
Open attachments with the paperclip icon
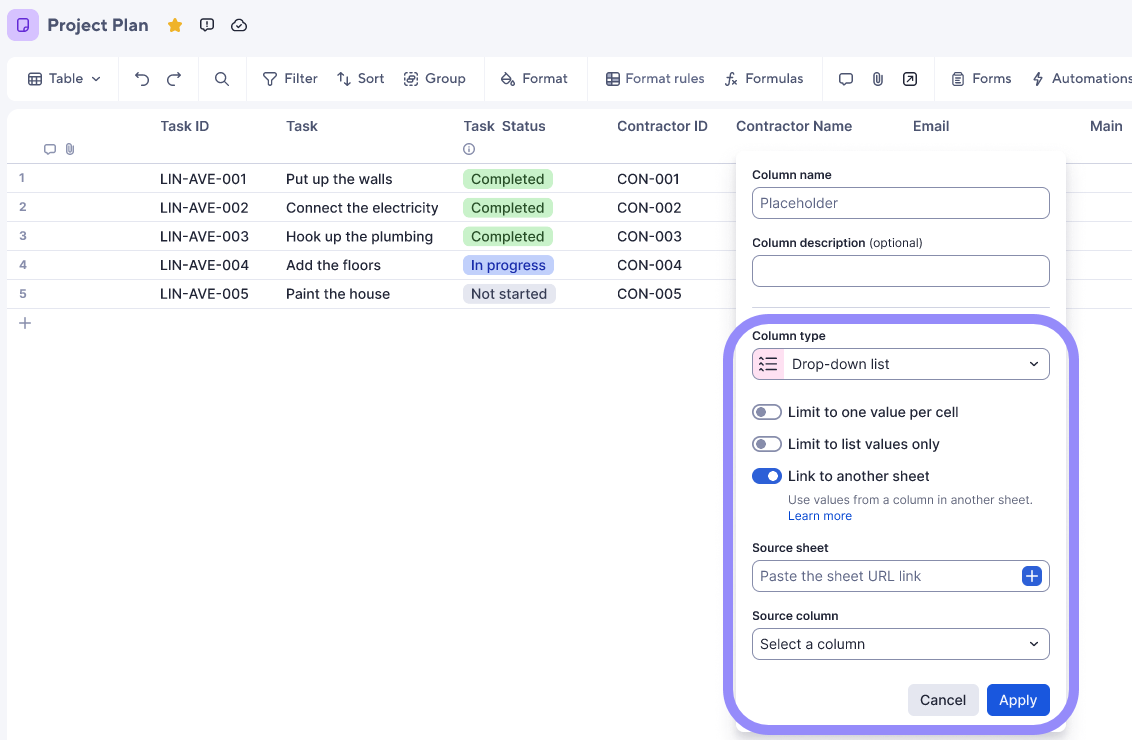click(x=877, y=78)
